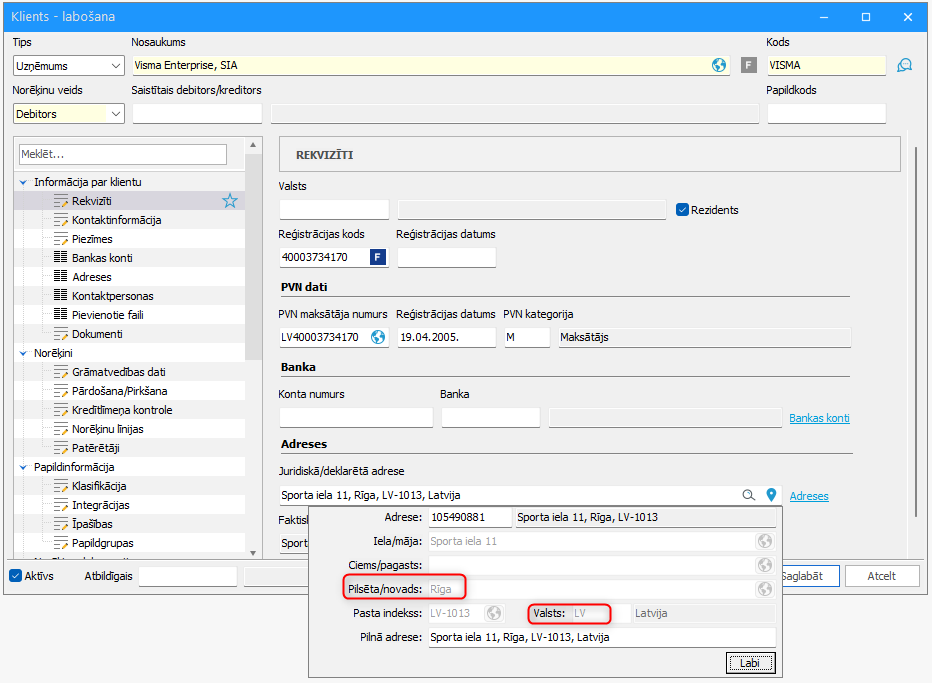Close the Klients - labošana window
The height and width of the screenshot is (683, 932).
[908, 17]
